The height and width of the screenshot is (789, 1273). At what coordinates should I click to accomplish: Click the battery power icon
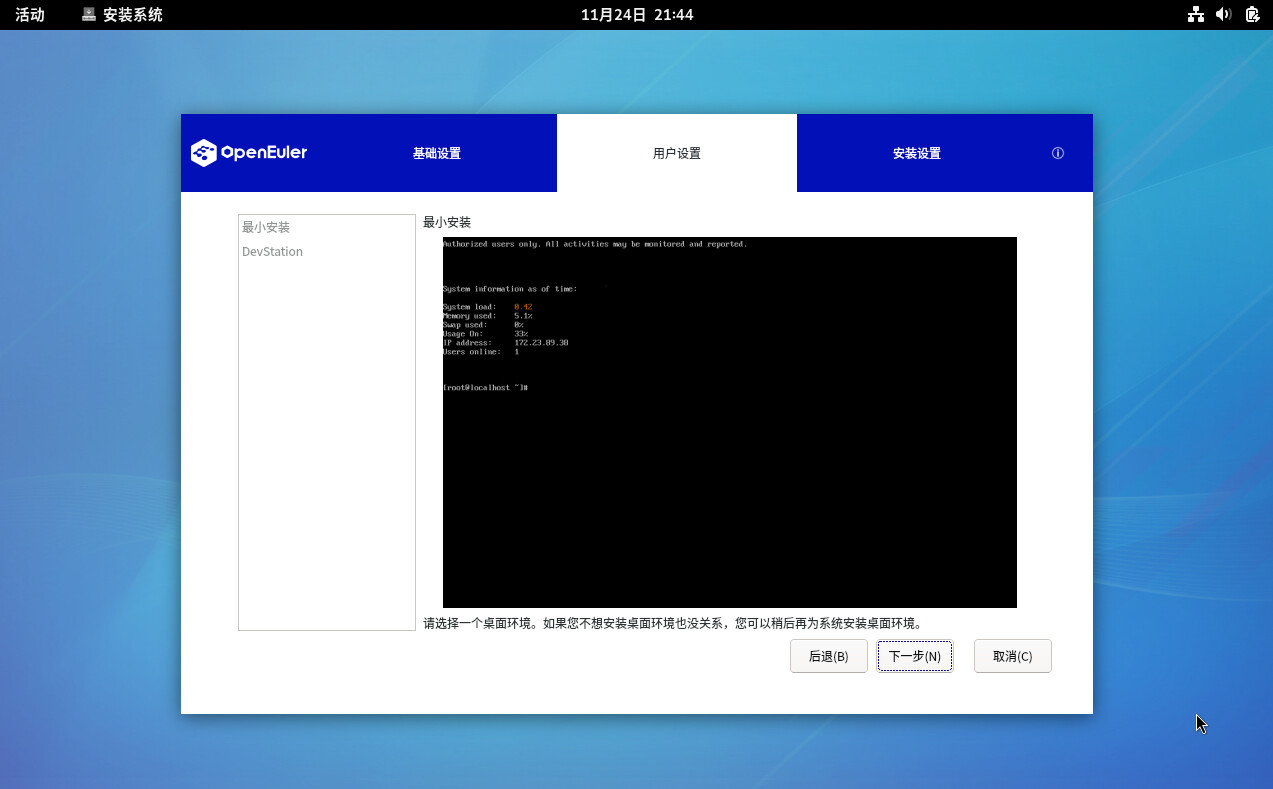(x=1252, y=14)
